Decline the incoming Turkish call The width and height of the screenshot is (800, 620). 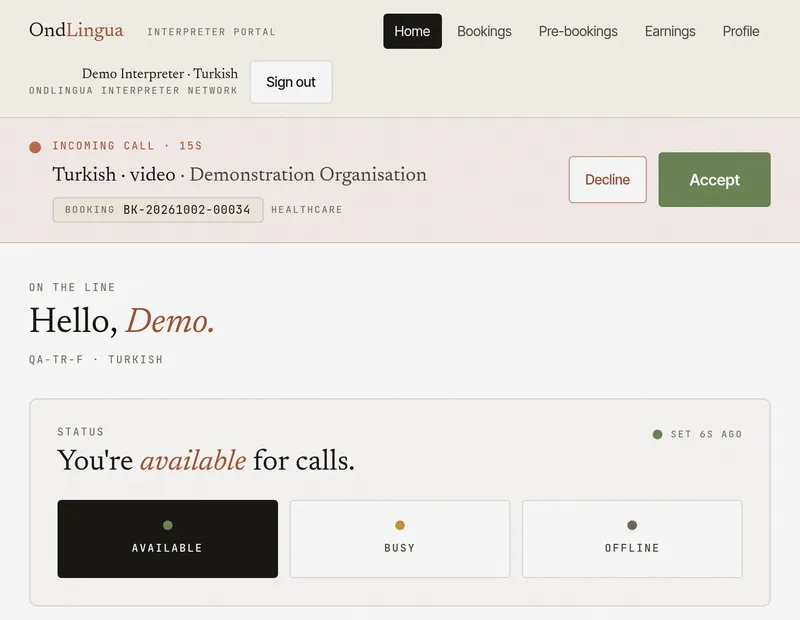pyautogui.click(x=608, y=180)
